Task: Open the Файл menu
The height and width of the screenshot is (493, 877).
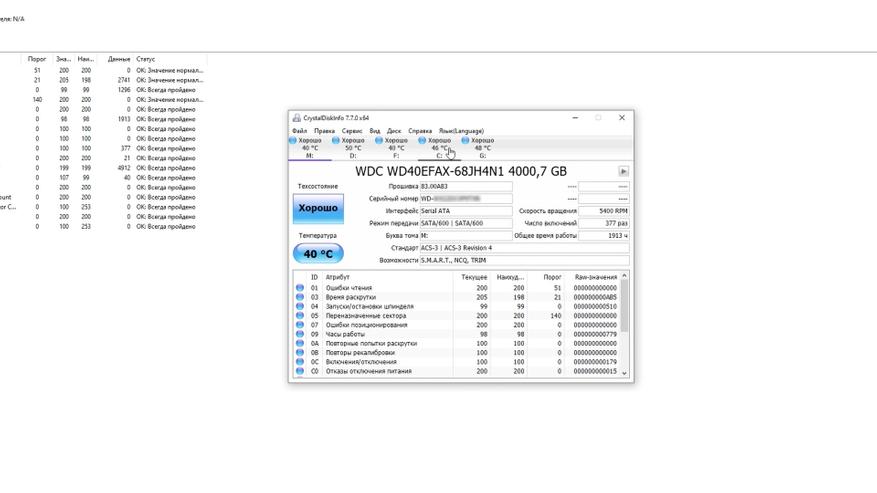Action: [x=299, y=131]
